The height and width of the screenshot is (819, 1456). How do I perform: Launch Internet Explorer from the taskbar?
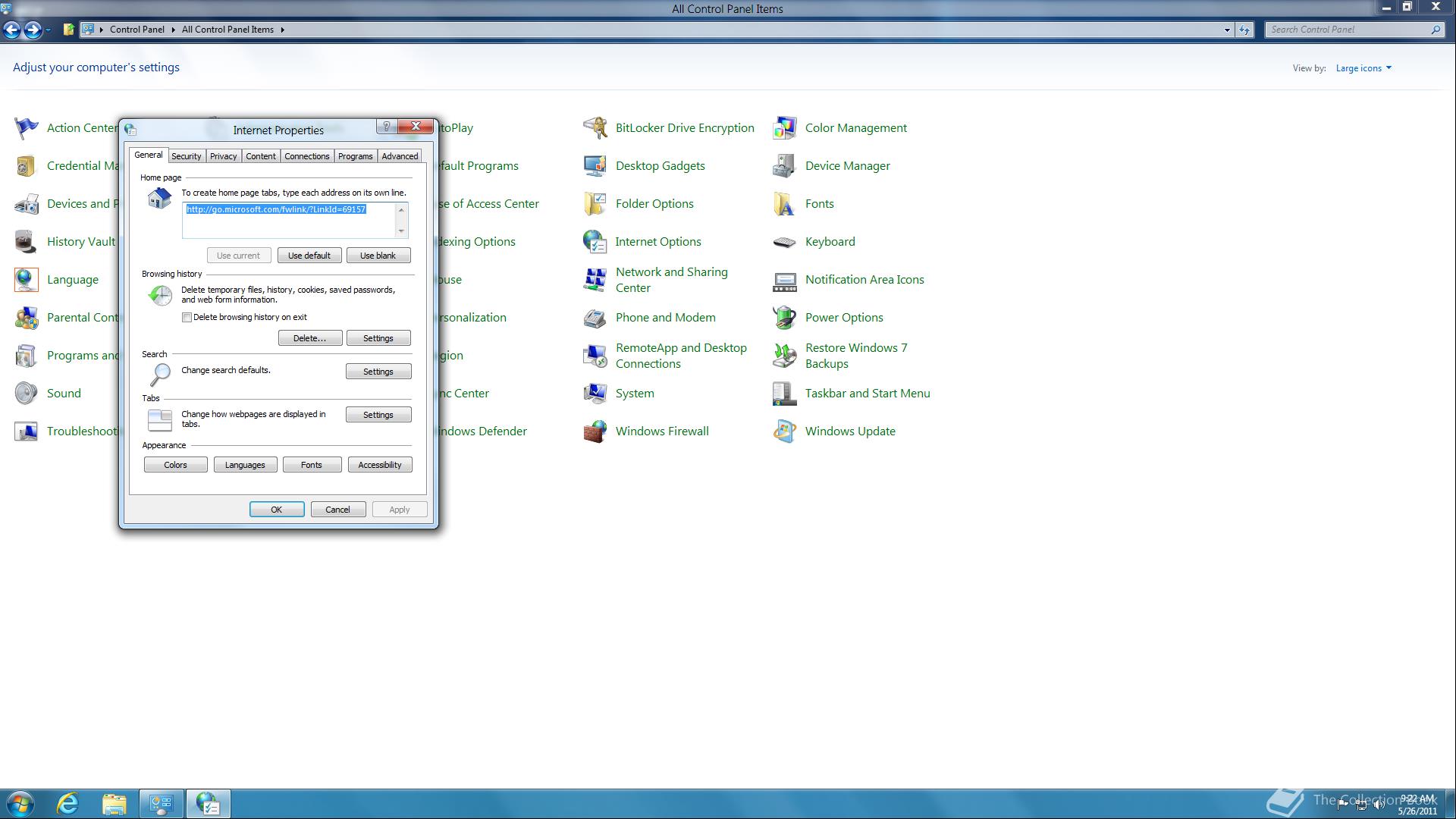point(67,804)
